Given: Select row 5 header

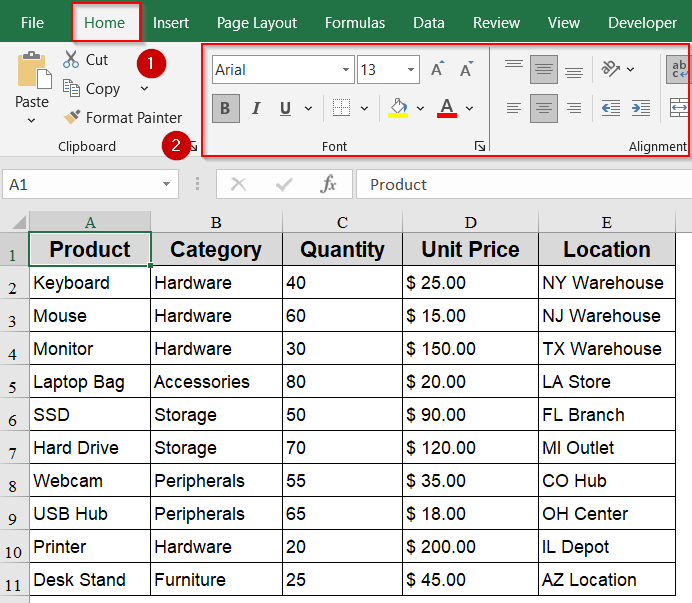Looking at the screenshot, I should [x=14, y=381].
